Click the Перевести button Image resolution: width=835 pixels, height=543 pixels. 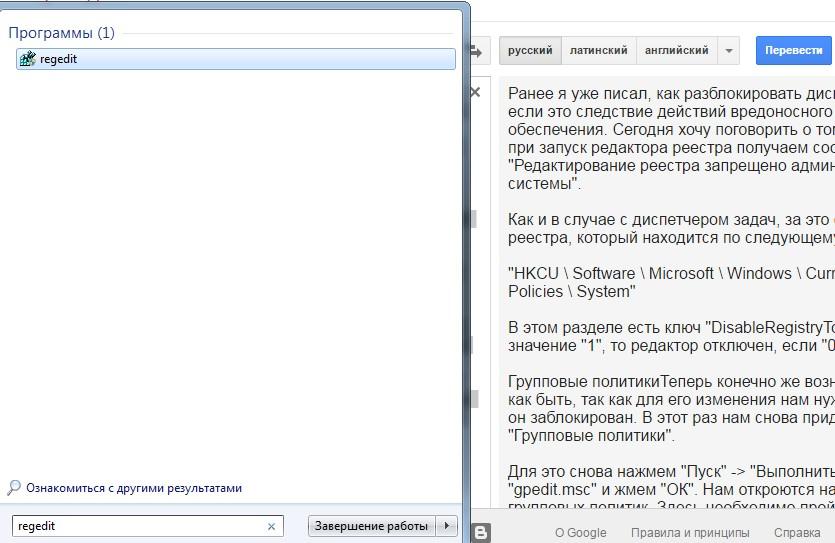point(793,51)
